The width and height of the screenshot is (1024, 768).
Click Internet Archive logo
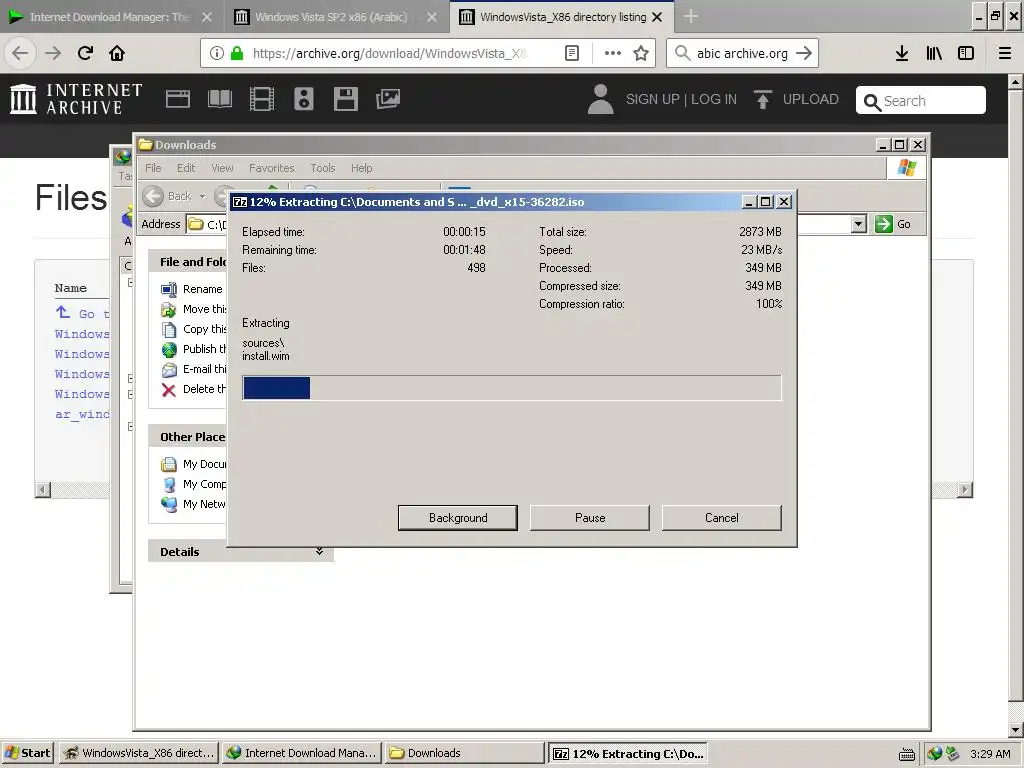coord(76,99)
